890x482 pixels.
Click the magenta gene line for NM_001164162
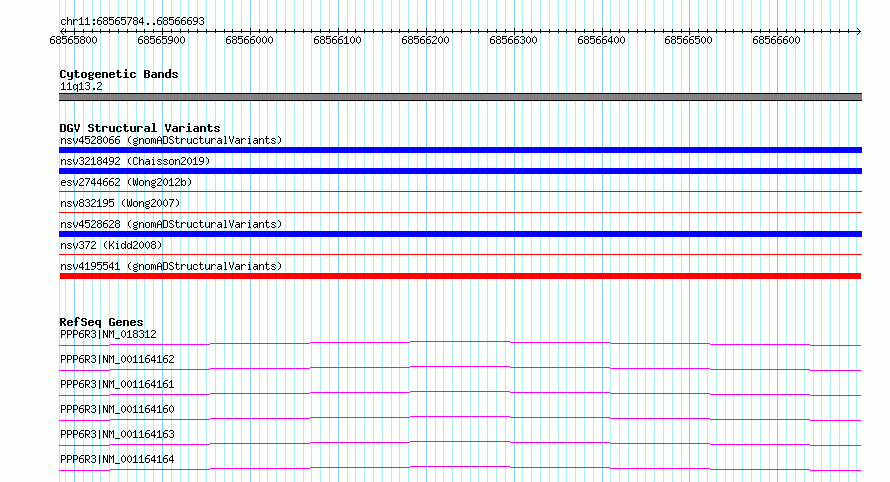460,368
